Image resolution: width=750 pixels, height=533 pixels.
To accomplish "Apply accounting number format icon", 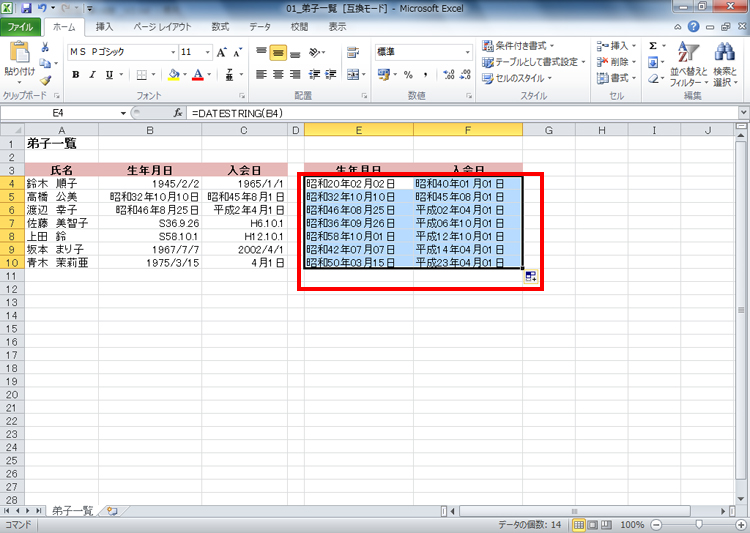I will (x=384, y=75).
